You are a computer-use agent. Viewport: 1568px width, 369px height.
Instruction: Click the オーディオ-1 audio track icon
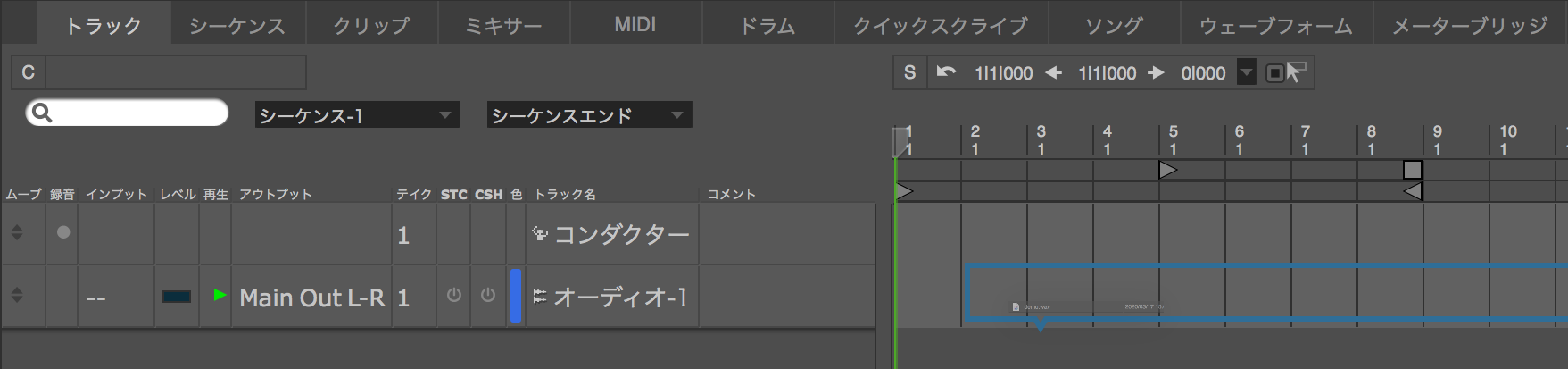539,297
